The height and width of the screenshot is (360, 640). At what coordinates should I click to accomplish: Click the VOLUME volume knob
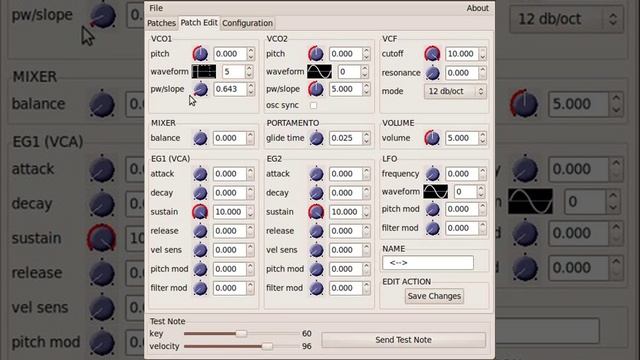coord(432,138)
